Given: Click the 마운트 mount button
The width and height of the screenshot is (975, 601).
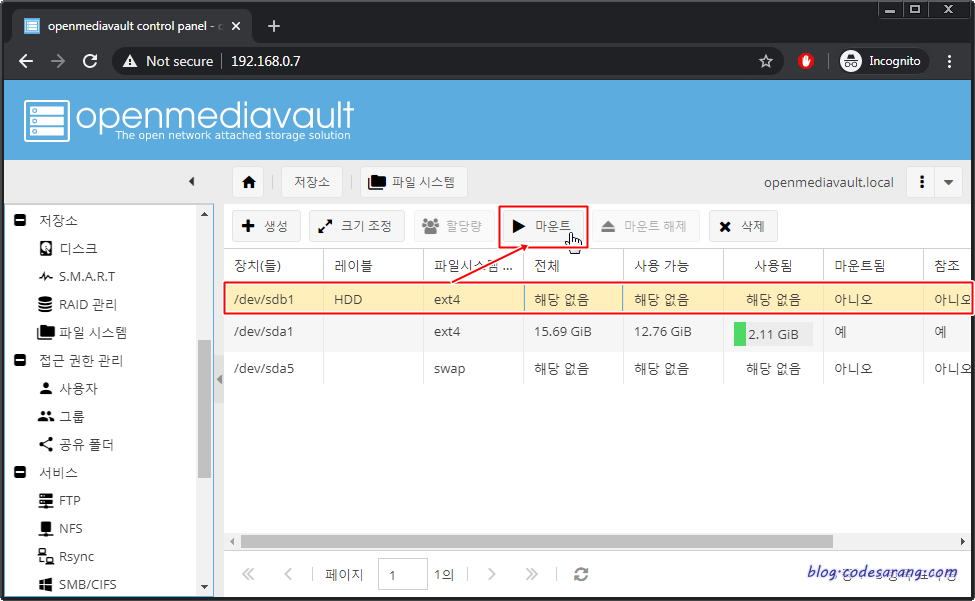Looking at the screenshot, I should click(543, 226).
